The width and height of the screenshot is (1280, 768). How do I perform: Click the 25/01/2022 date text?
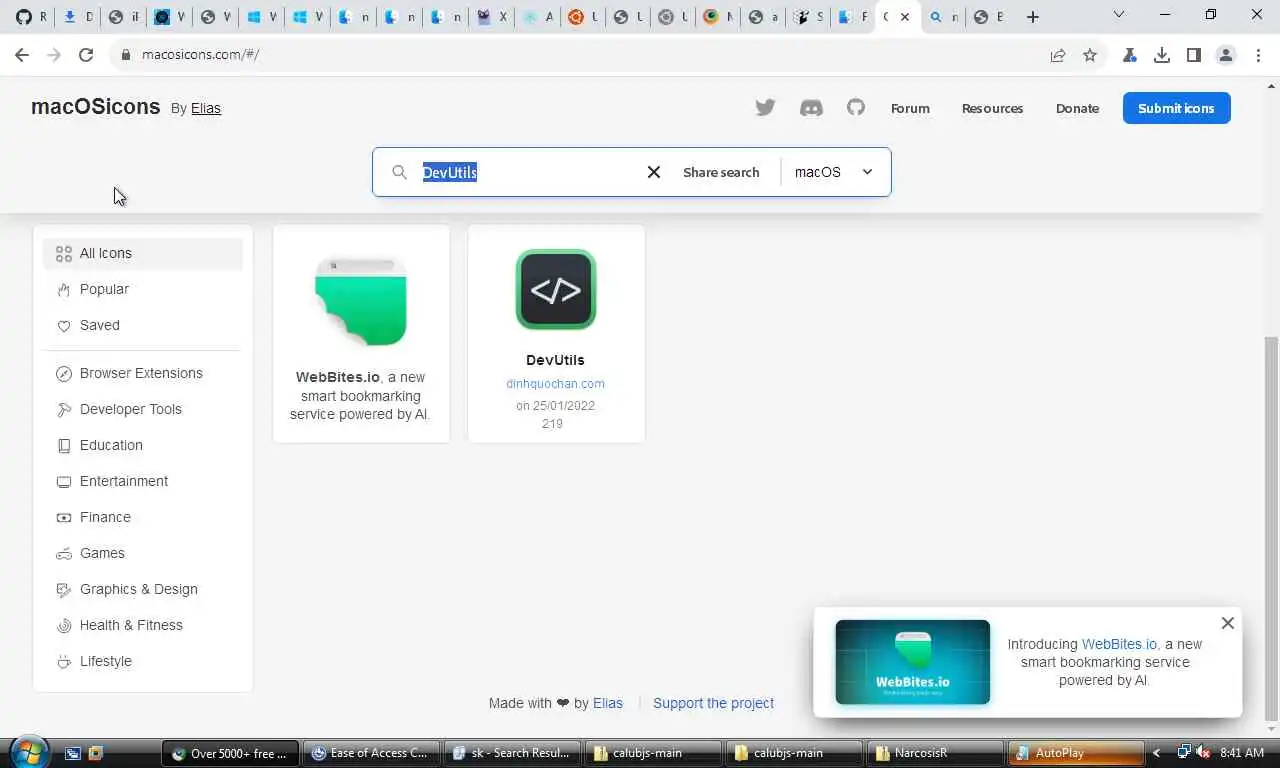pos(563,406)
